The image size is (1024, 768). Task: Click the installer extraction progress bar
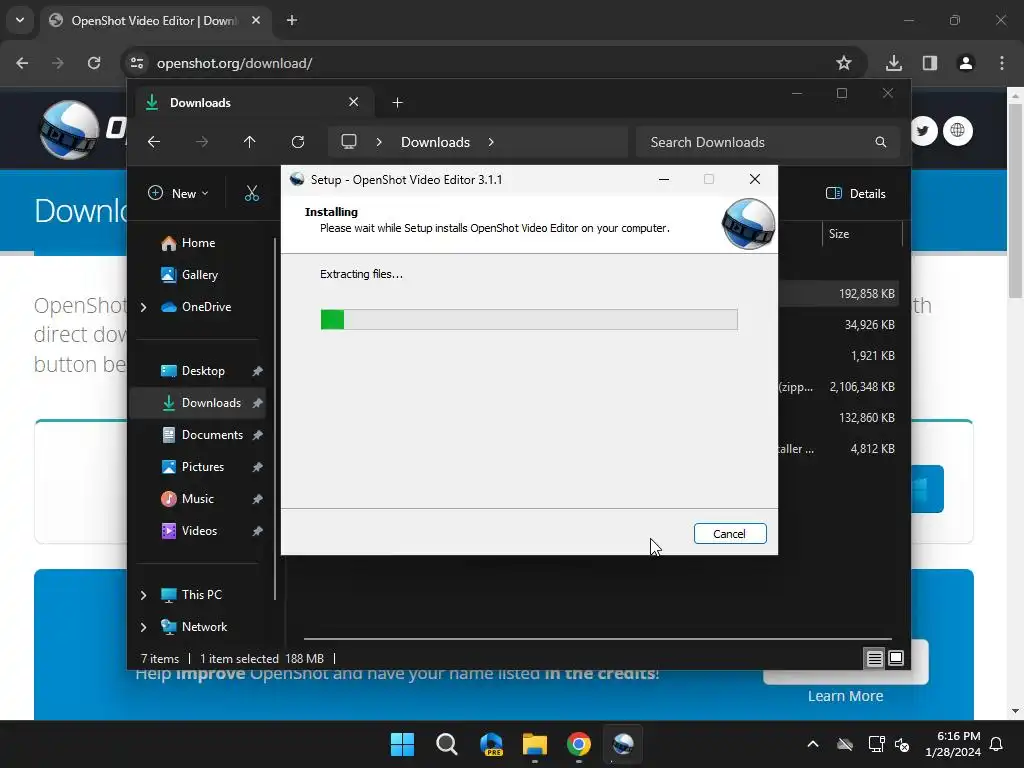point(529,319)
